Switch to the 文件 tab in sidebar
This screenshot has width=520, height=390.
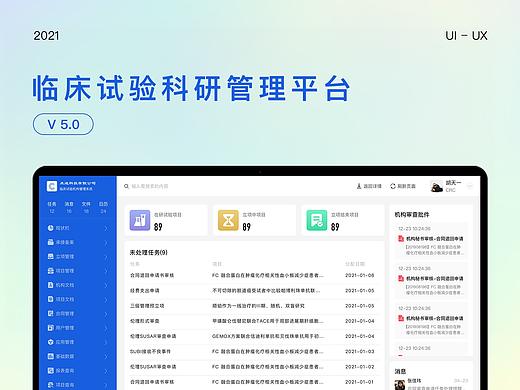pos(86,207)
